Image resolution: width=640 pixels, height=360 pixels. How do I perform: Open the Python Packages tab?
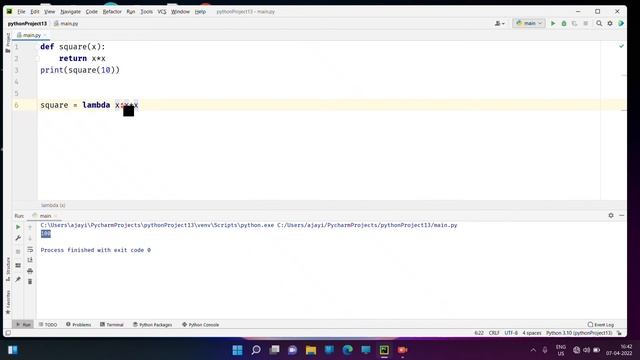point(152,324)
